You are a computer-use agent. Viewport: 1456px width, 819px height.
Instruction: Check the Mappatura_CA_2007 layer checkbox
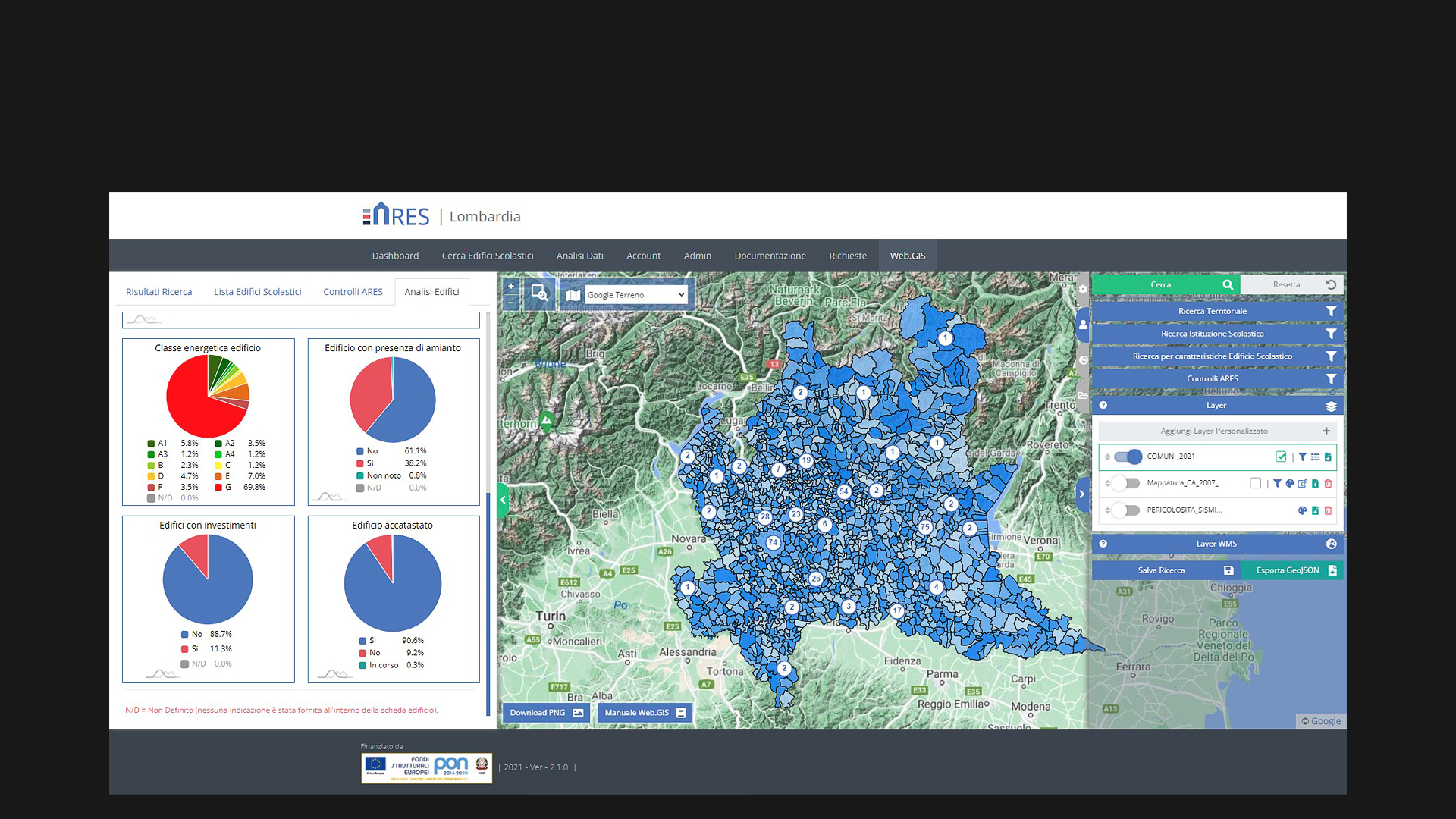(1255, 483)
